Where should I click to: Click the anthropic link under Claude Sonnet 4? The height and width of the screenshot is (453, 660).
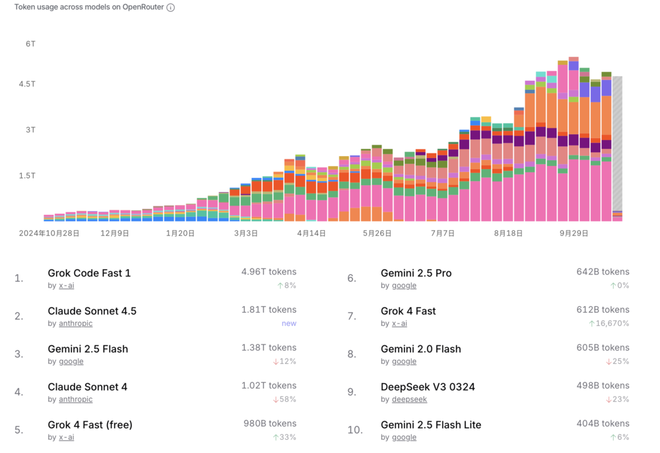77,400
